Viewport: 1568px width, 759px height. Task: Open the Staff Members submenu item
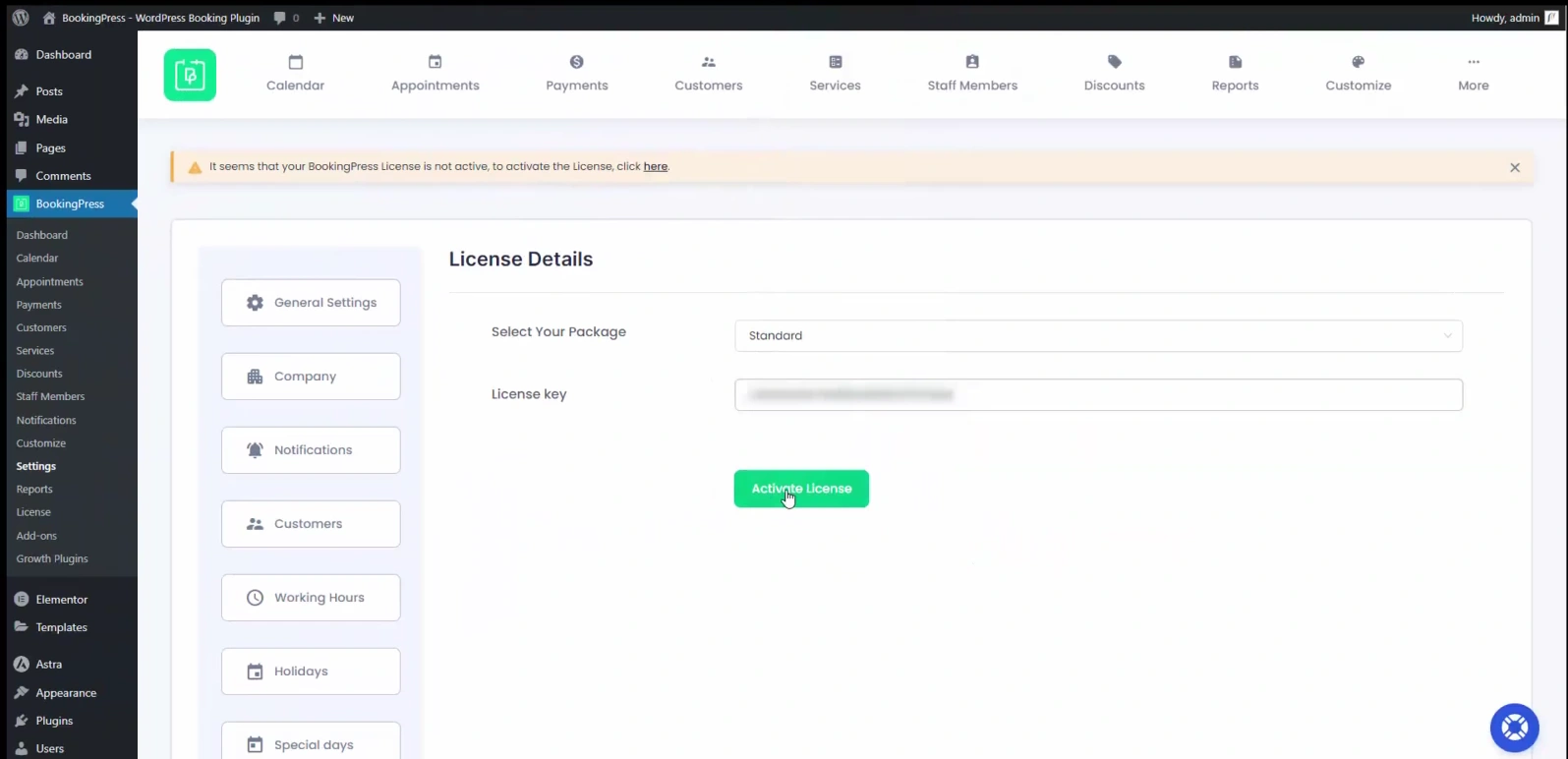pyautogui.click(x=51, y=396)
